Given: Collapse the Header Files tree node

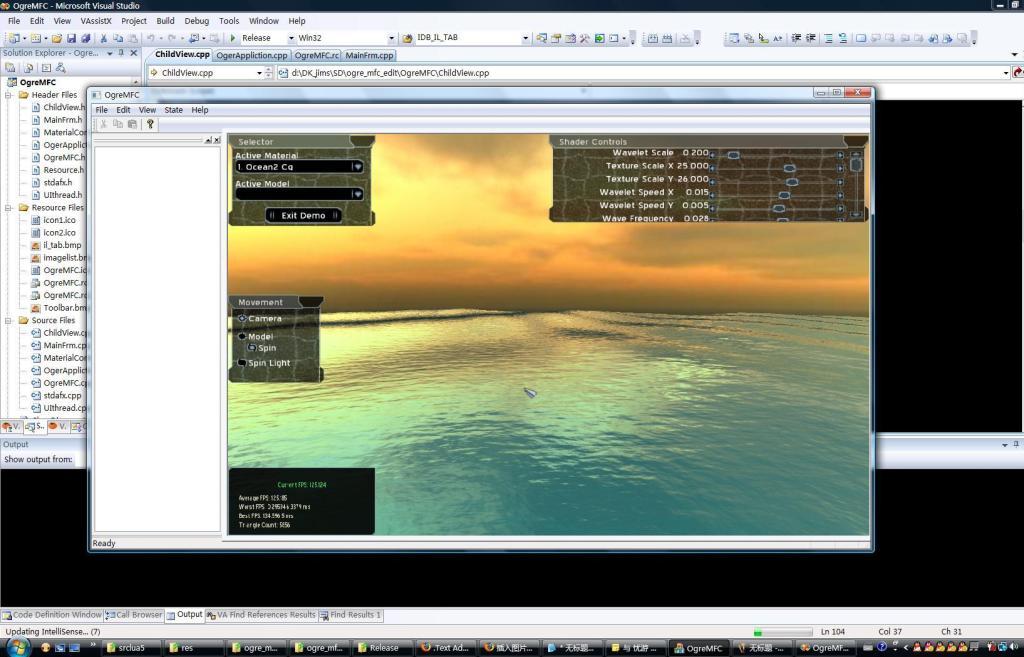Looking at the screenshot, I should 9,95.
